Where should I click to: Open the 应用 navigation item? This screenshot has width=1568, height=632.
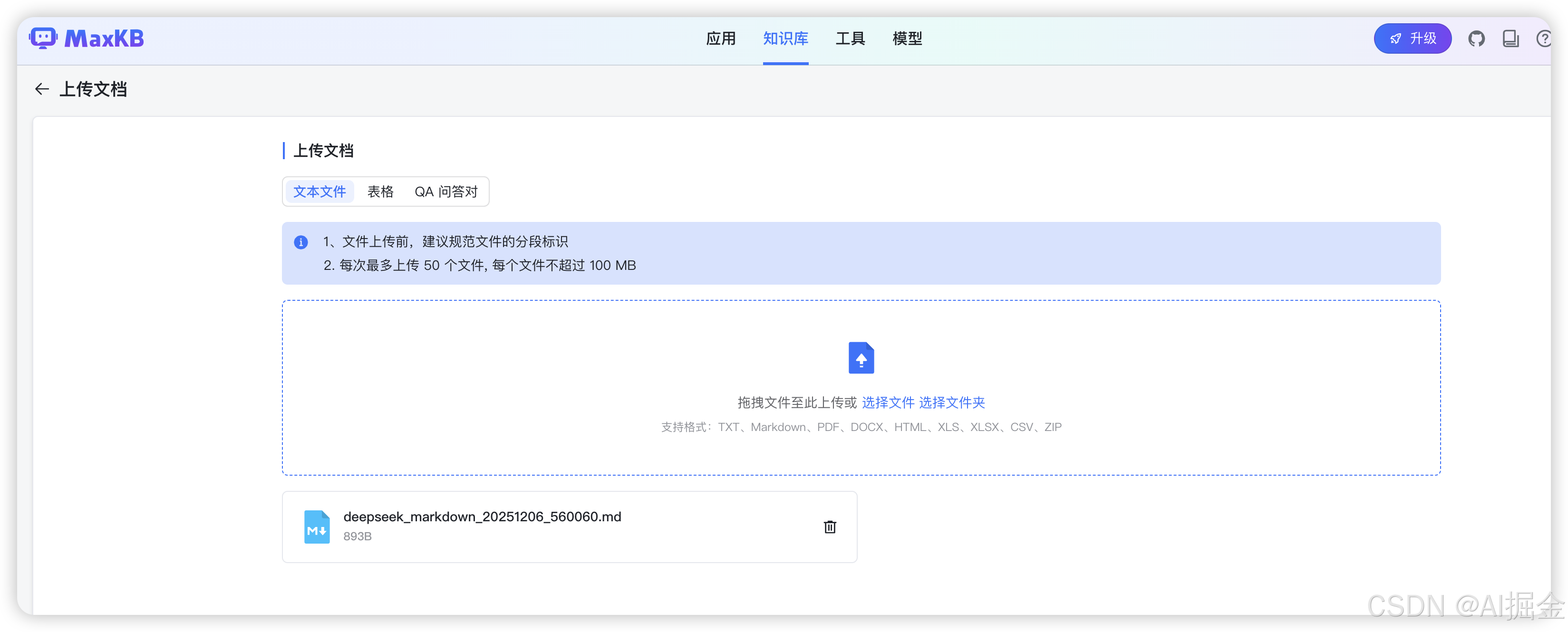click(x=721, y=38)
